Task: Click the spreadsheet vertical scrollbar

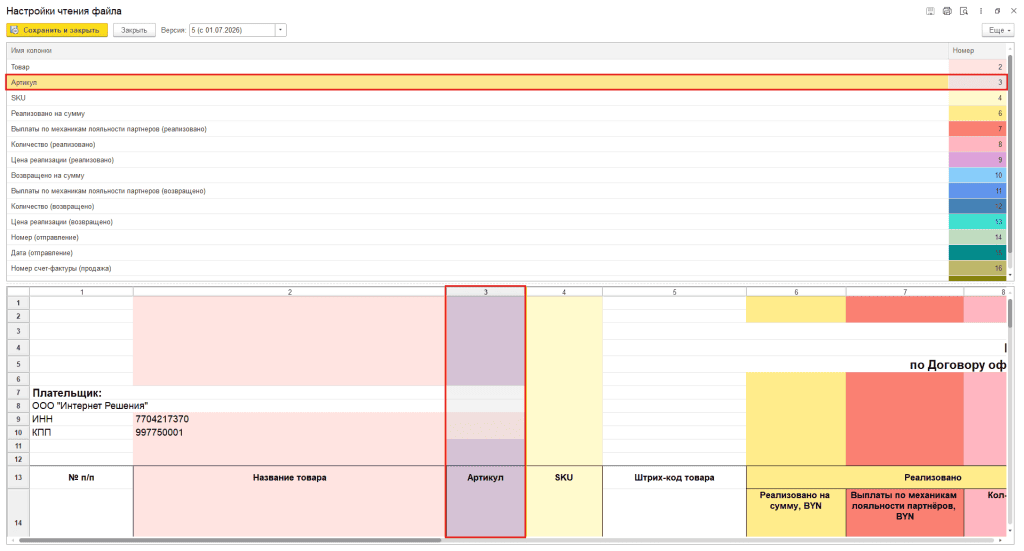Action: [1011, 313]
